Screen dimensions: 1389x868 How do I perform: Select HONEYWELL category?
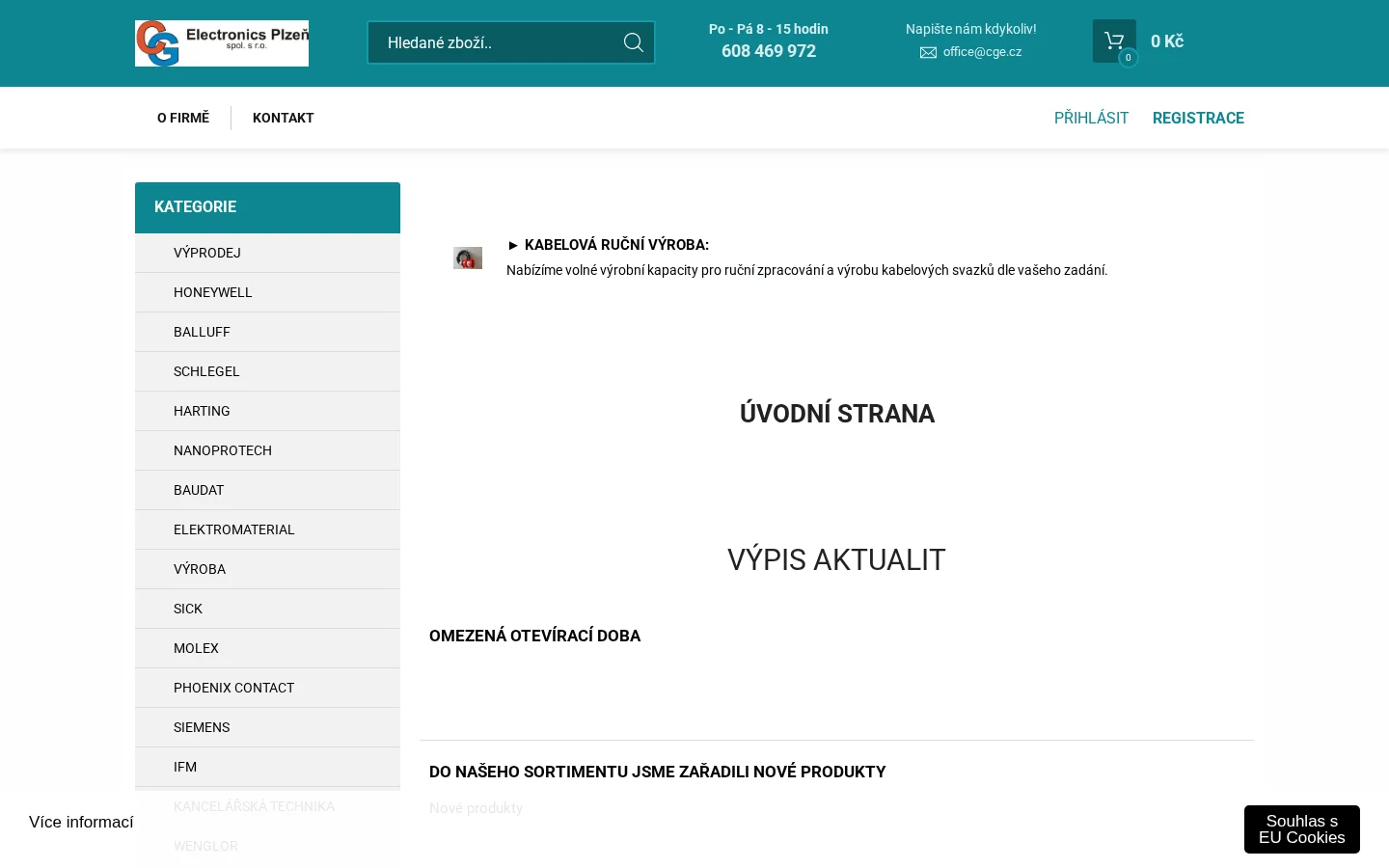267,292
